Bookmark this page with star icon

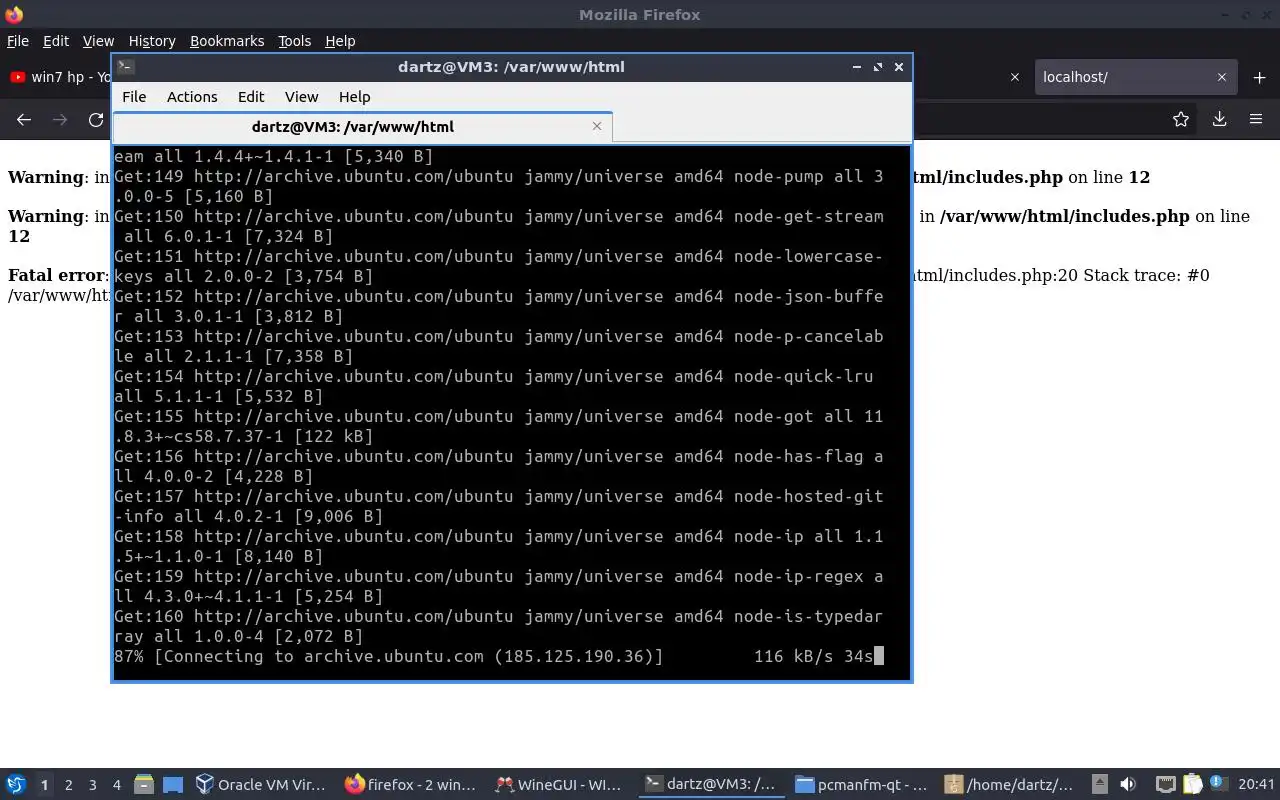[1181, 119]
